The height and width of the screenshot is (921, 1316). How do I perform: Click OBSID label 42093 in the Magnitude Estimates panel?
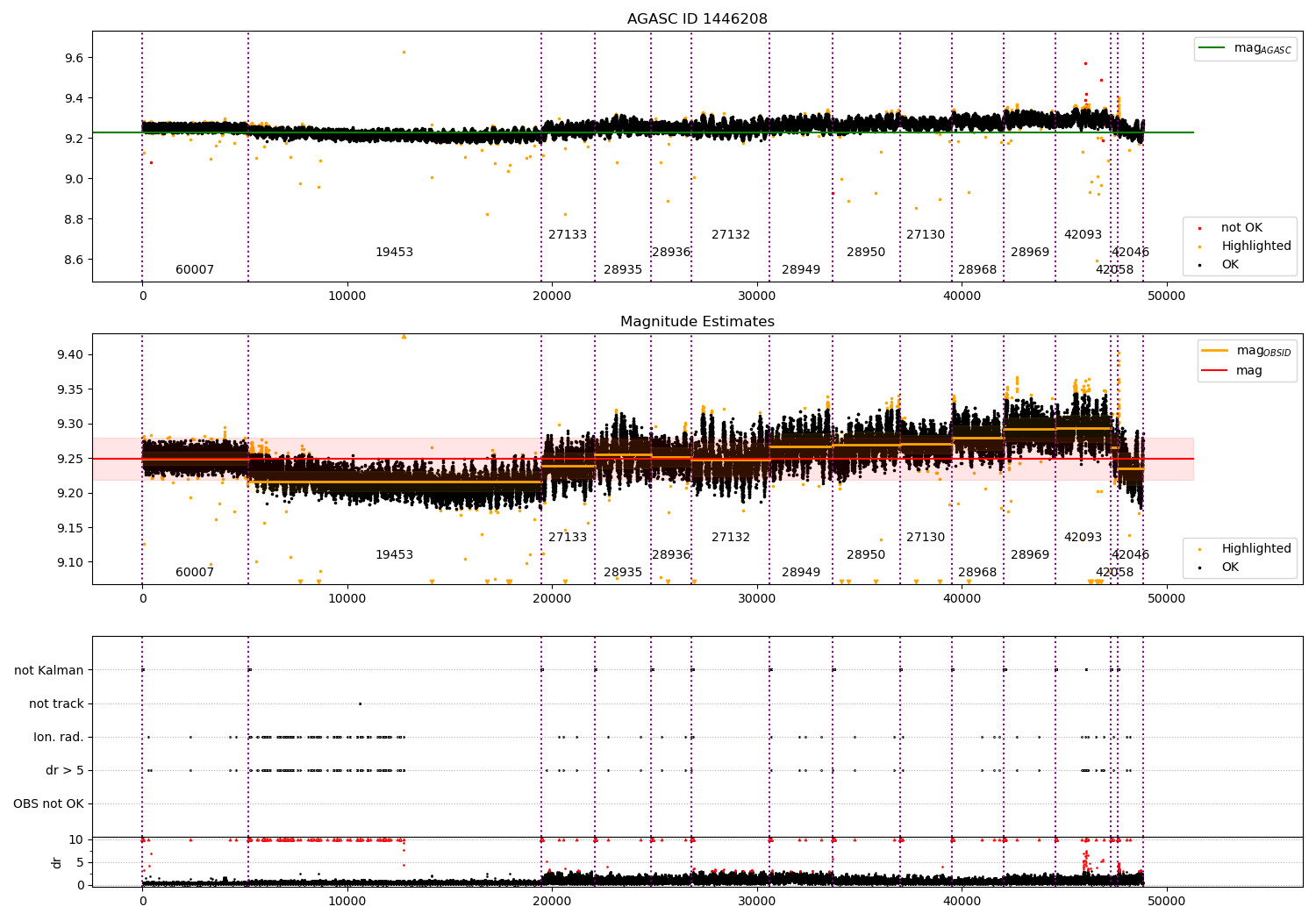(1083, 538)
